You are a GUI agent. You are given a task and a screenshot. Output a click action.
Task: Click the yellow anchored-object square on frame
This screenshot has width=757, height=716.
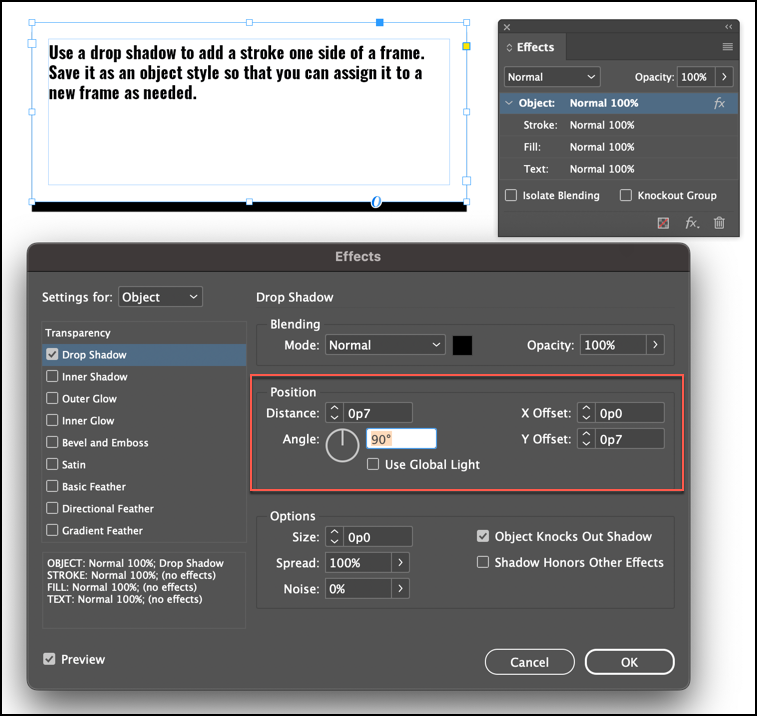[x=466, y=46]
